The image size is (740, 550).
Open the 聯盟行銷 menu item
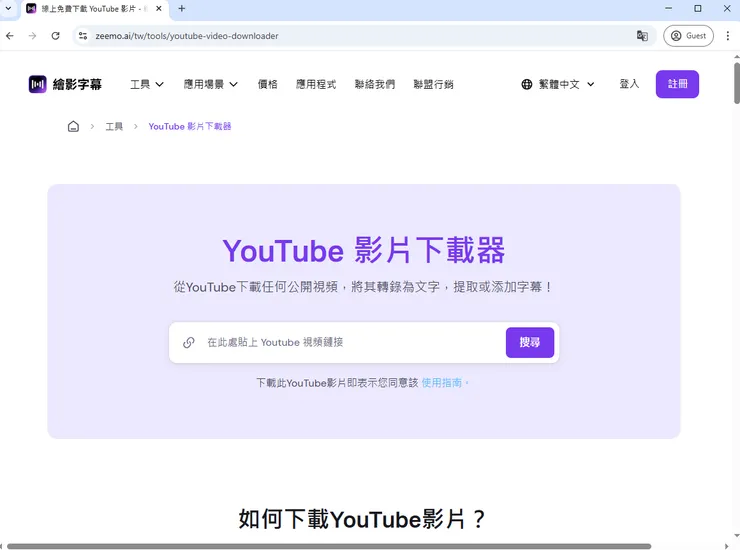click(433, 85)
